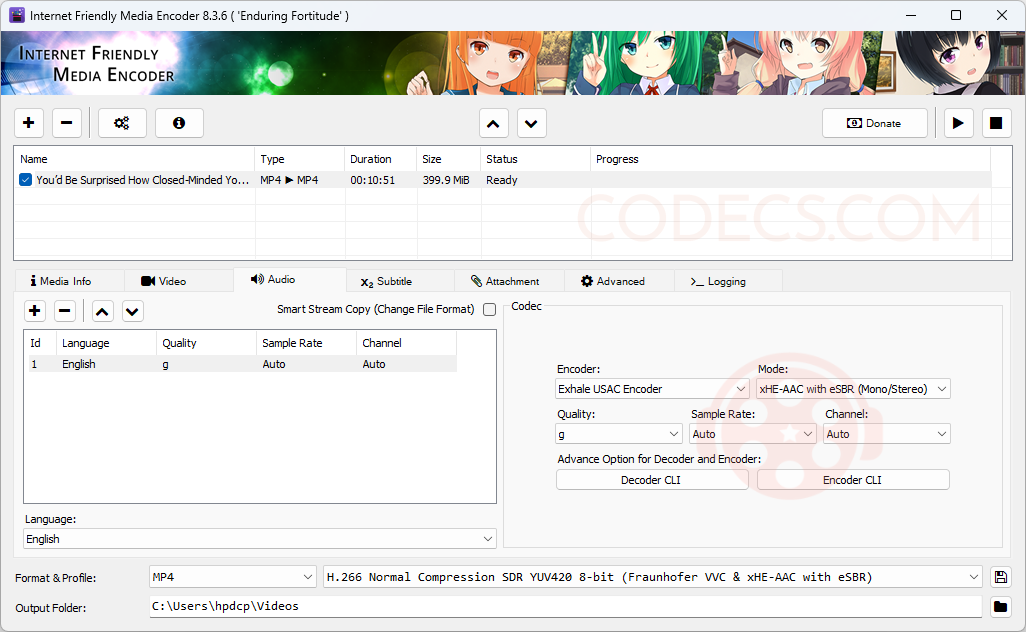The height and width of the screenshot is (632, 1026).
Task: Select the English audio stream row
Action: (240, 364)
